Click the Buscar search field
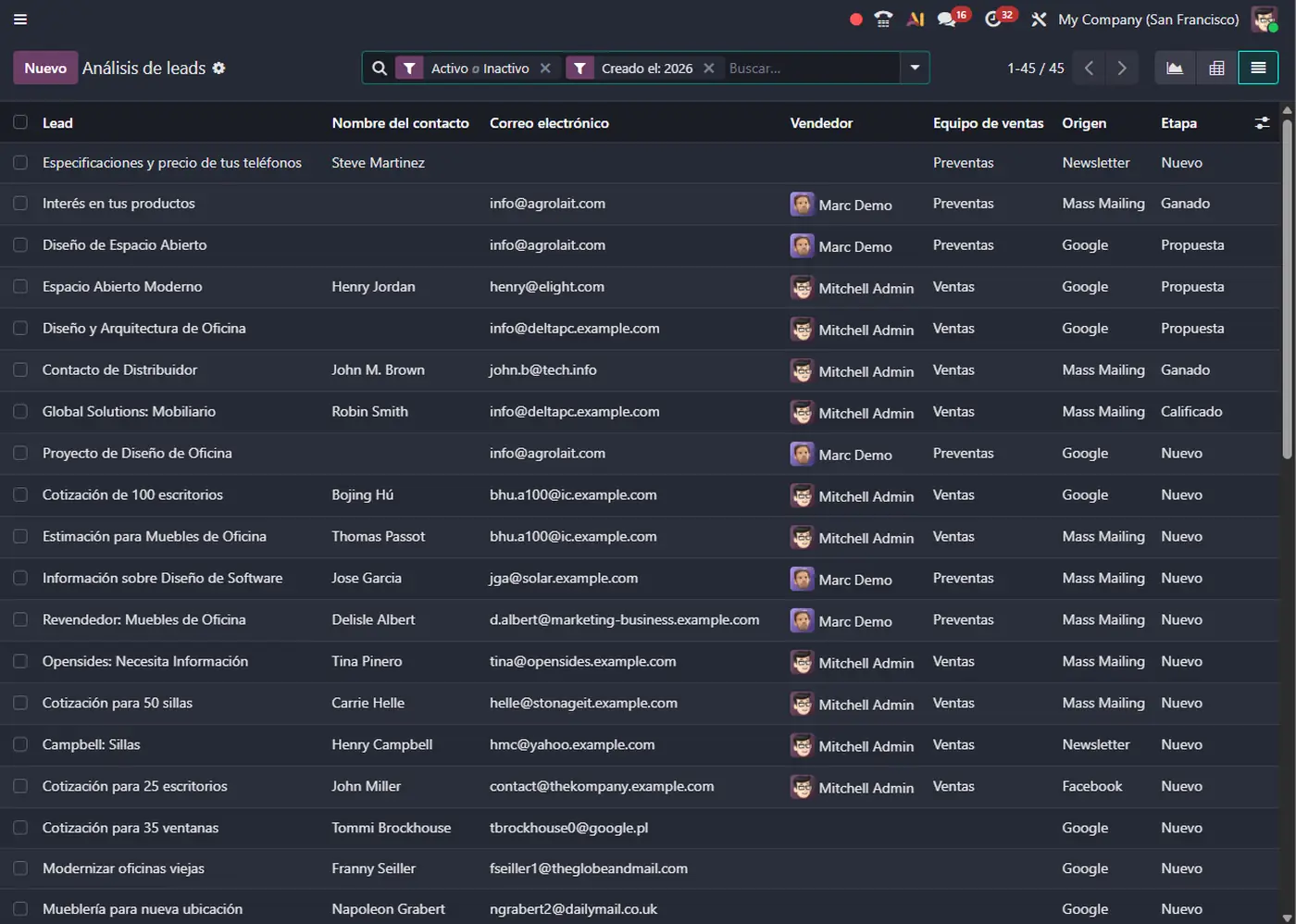Viewport: 1296px width, 924px height. coord(810,69)
